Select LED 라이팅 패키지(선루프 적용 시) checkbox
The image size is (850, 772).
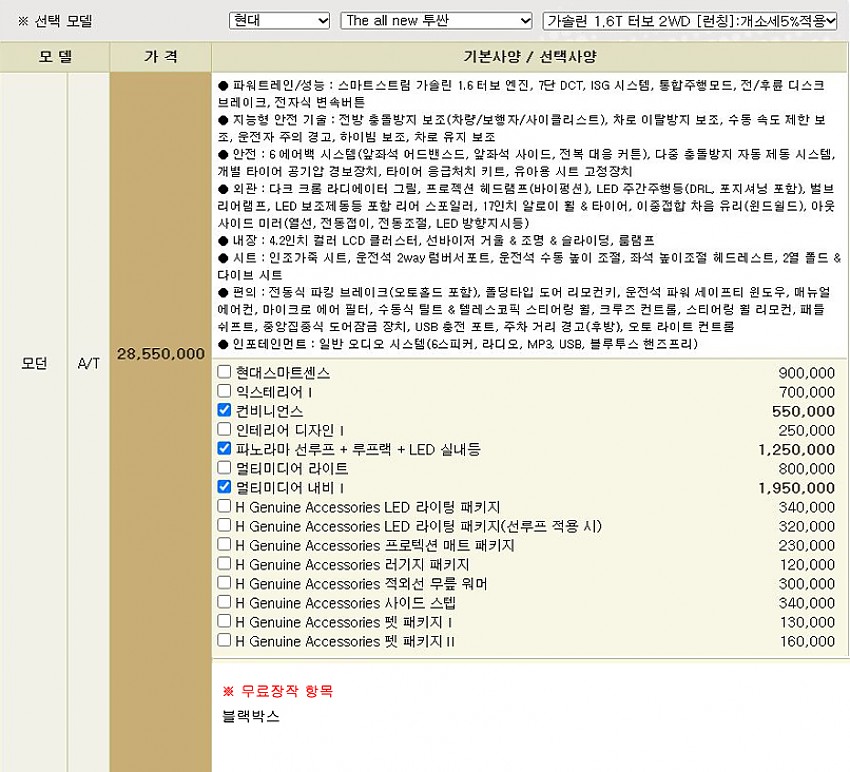click(x=224, y=526)
